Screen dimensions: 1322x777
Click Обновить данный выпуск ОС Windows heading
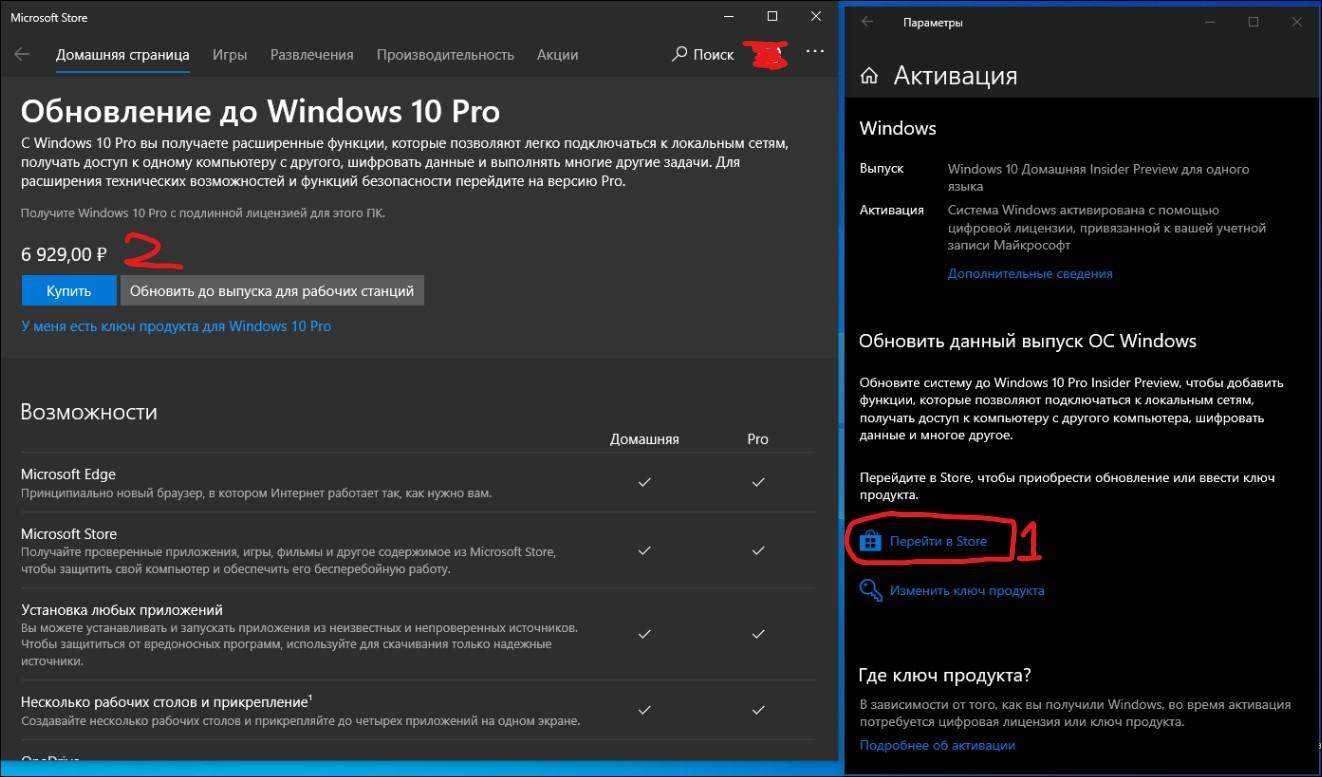coord(1028,341)
